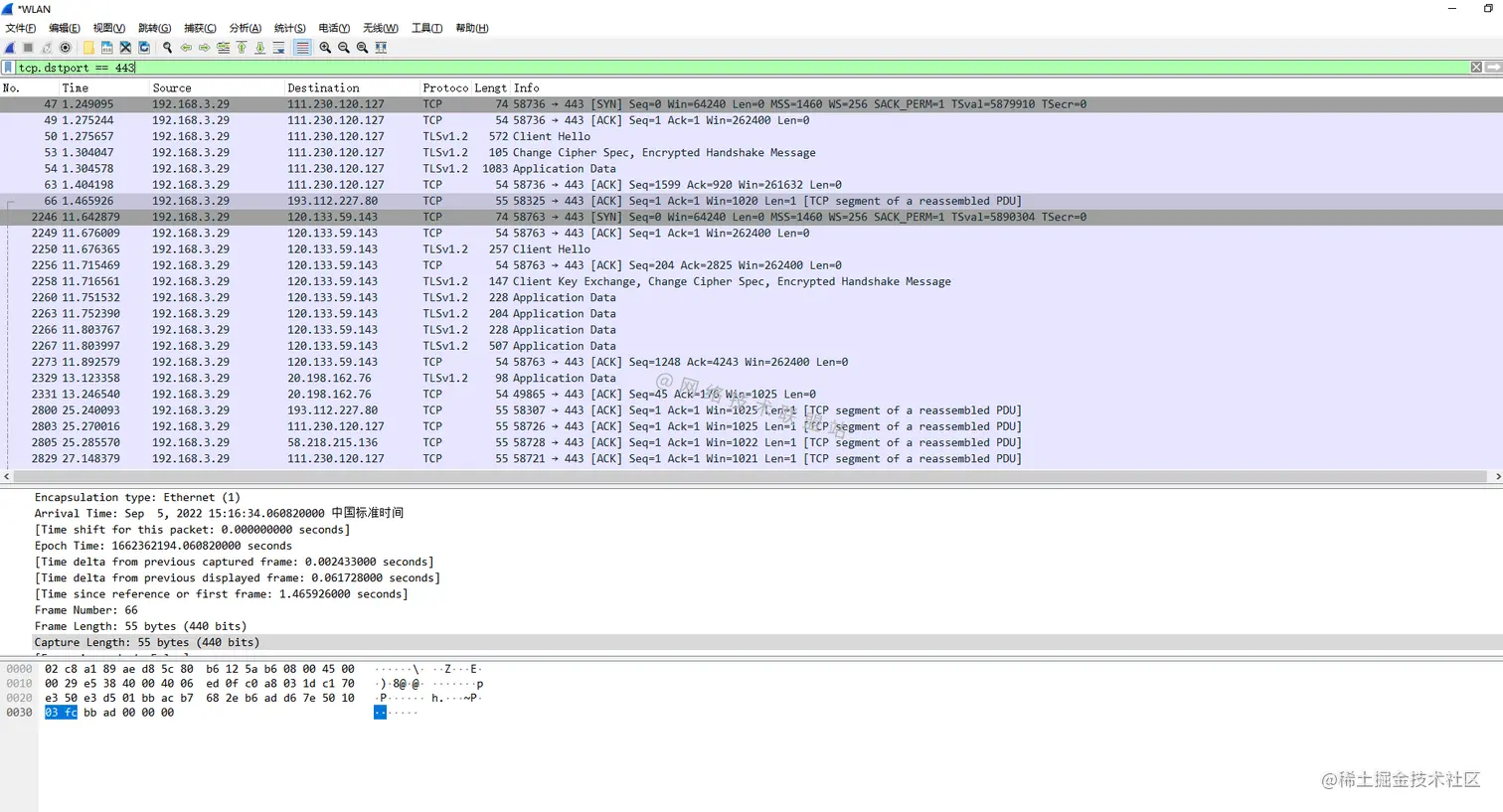Open the 工具(T) menu
The image size is (1503, 812).
[427, 28]
